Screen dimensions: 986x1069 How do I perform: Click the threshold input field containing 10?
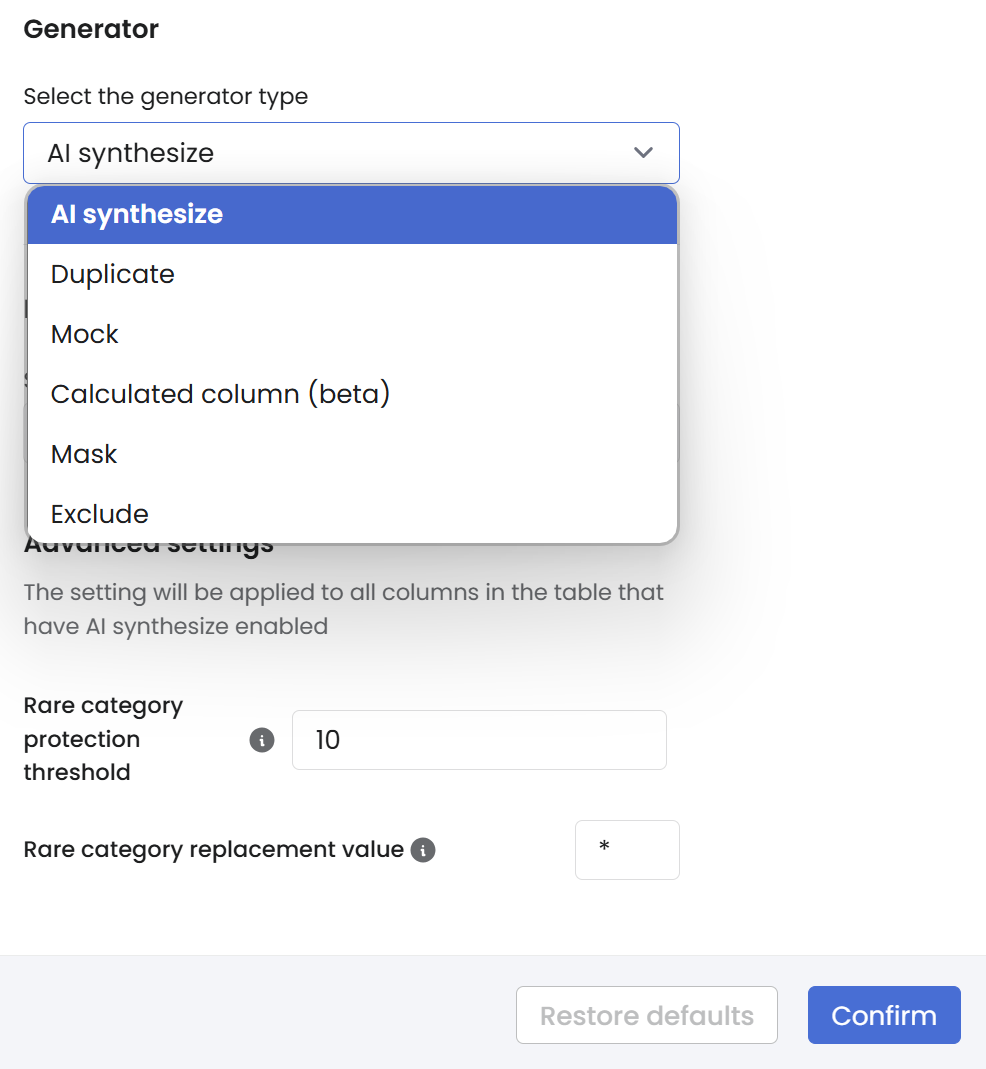[x=479, y=740]
